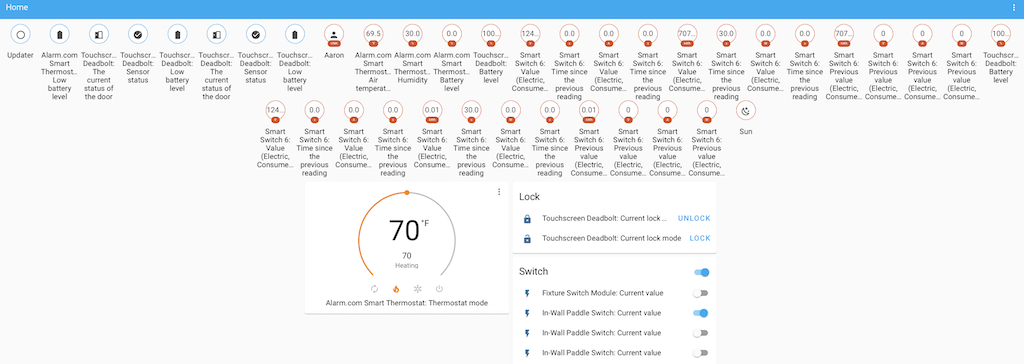Toggle the Switch card header master switch
Viewport: 1024px width, 364px height.
coord(701,273)
